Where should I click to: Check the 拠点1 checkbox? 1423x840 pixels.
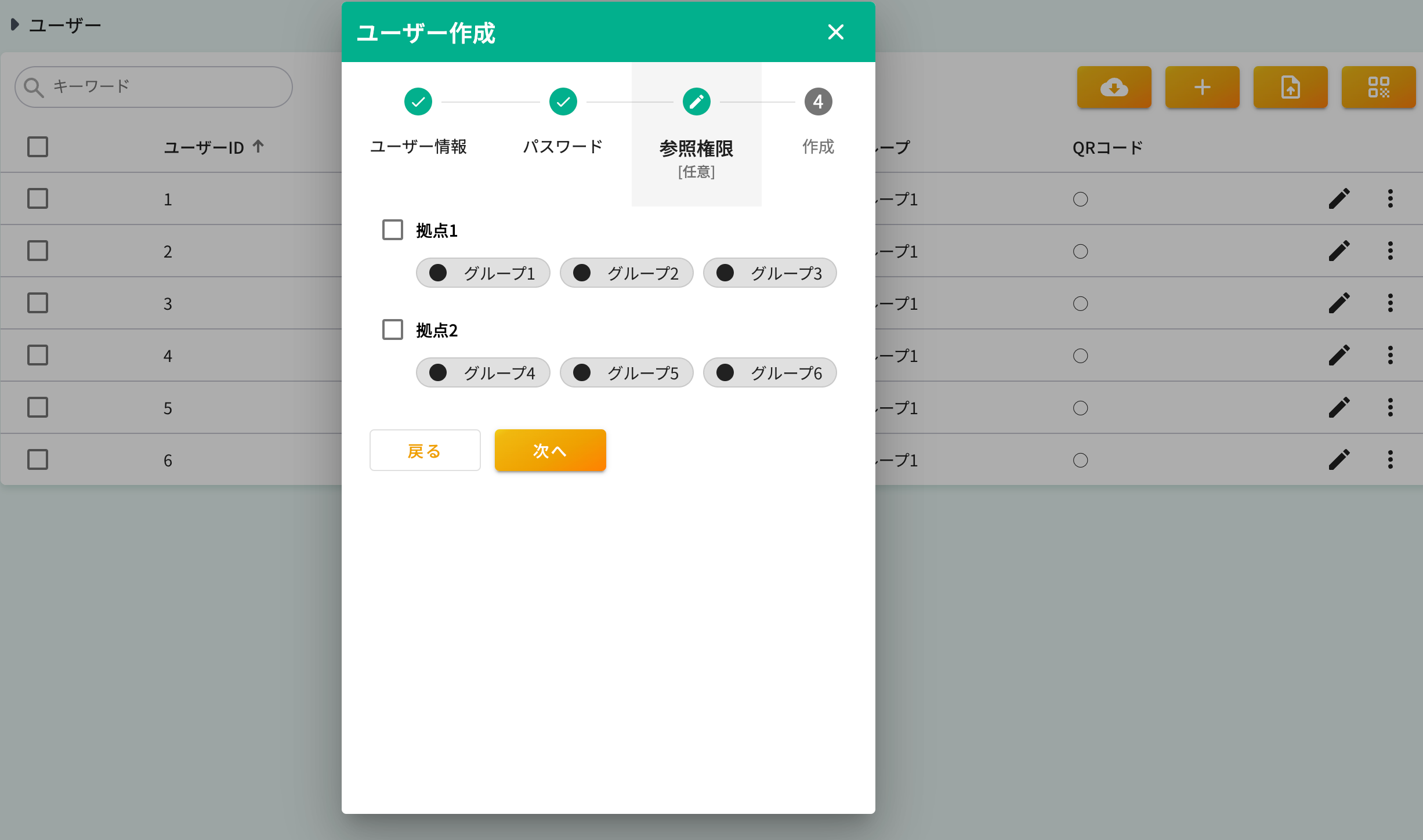point(392,230)
